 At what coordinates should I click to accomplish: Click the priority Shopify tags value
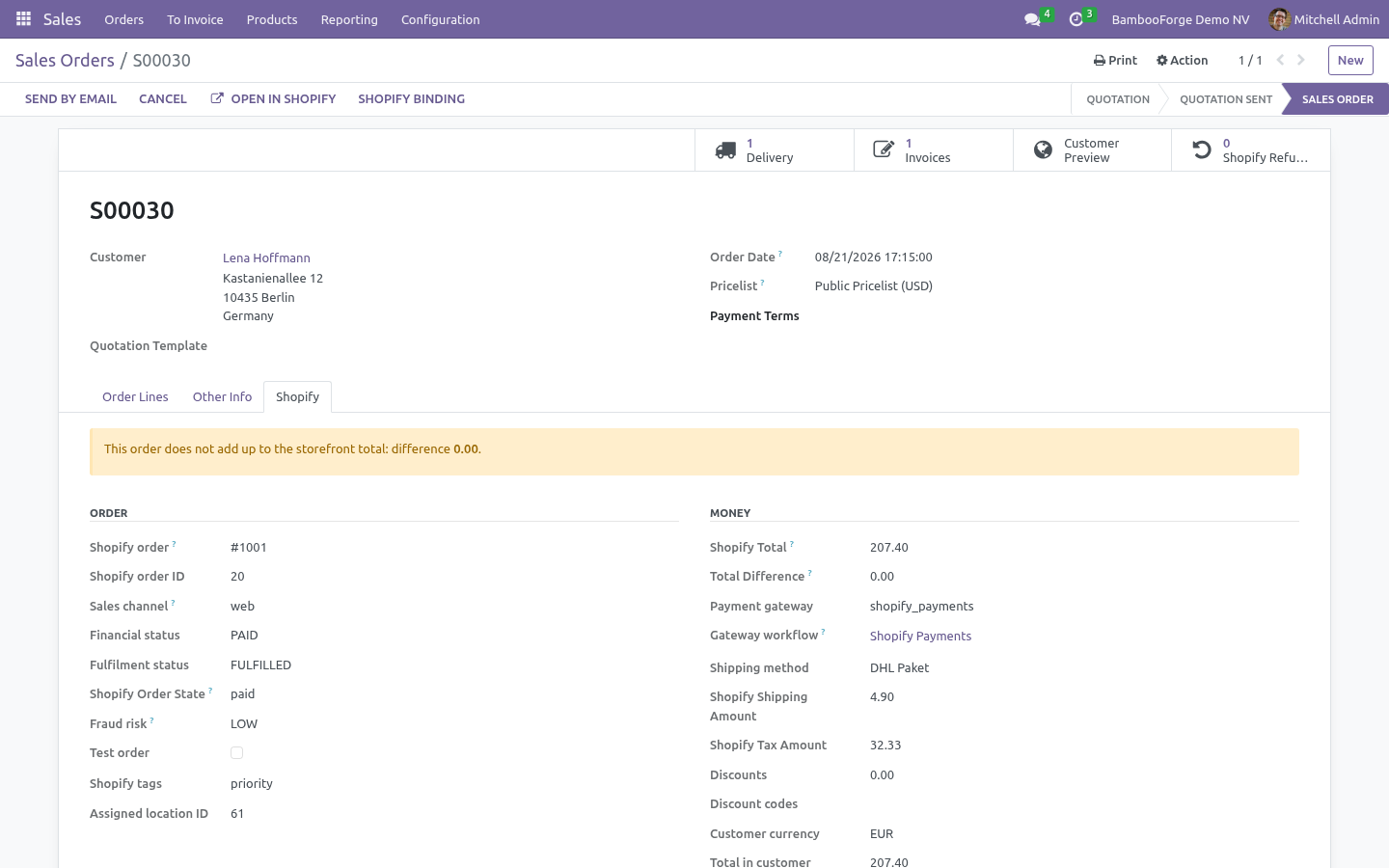pos(252,783)
